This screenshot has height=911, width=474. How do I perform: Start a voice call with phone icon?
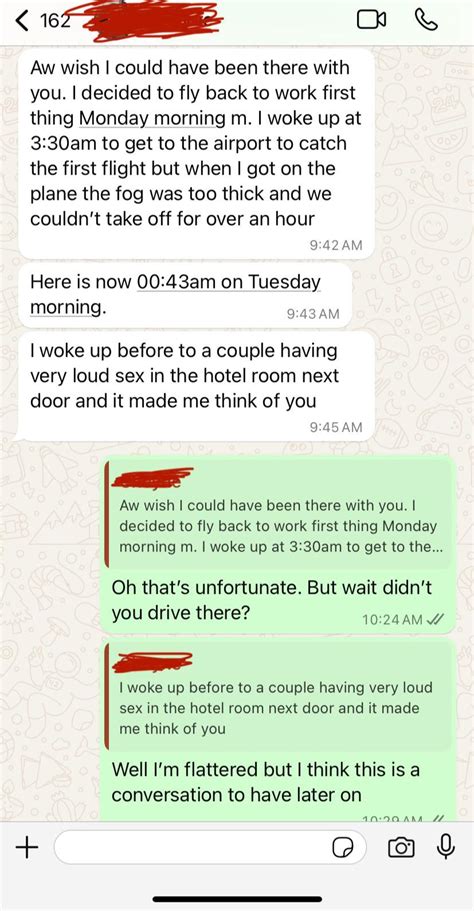(x=427, y=20)
